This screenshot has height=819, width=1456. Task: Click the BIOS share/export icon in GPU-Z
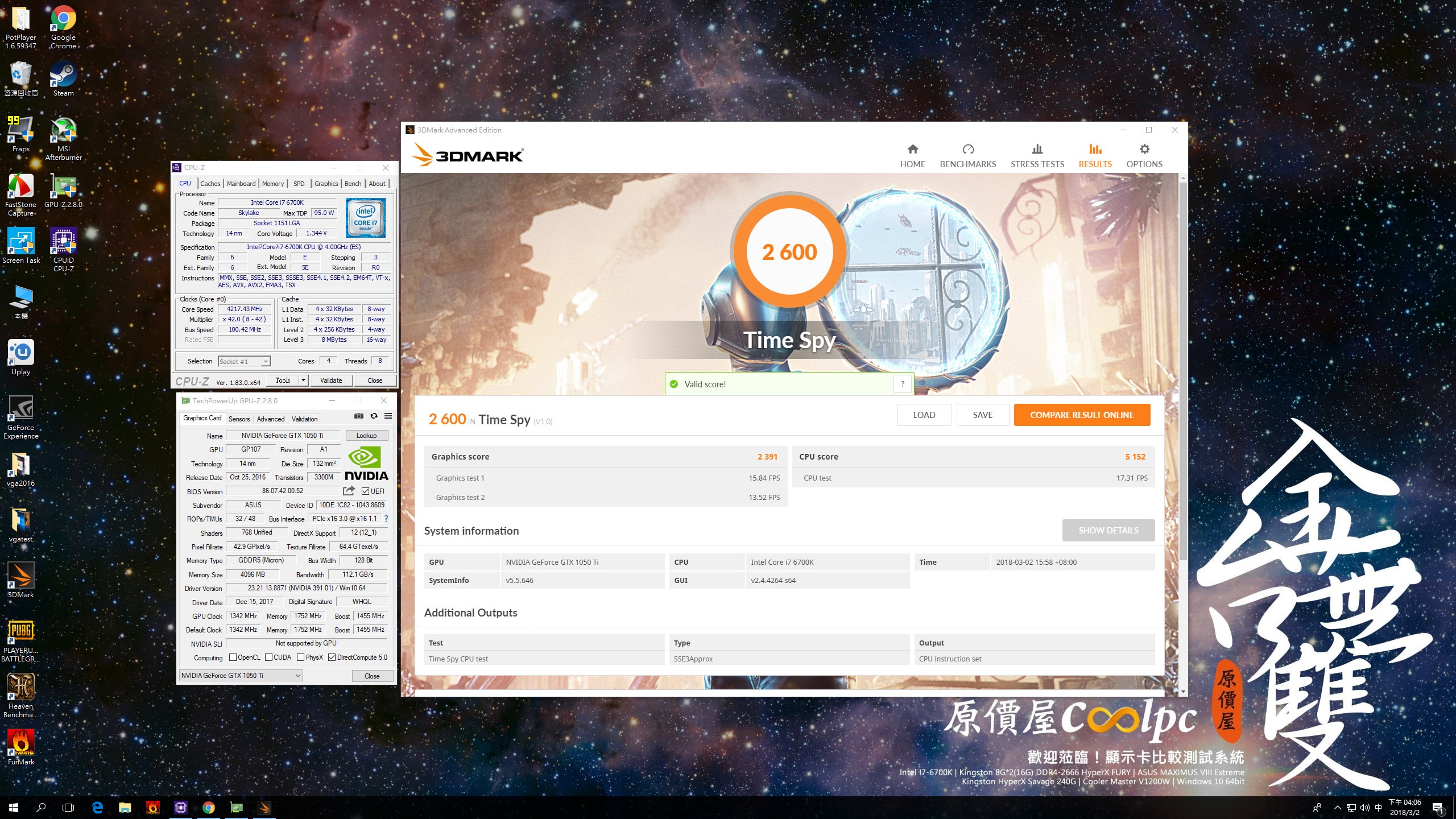coord(349,491)
